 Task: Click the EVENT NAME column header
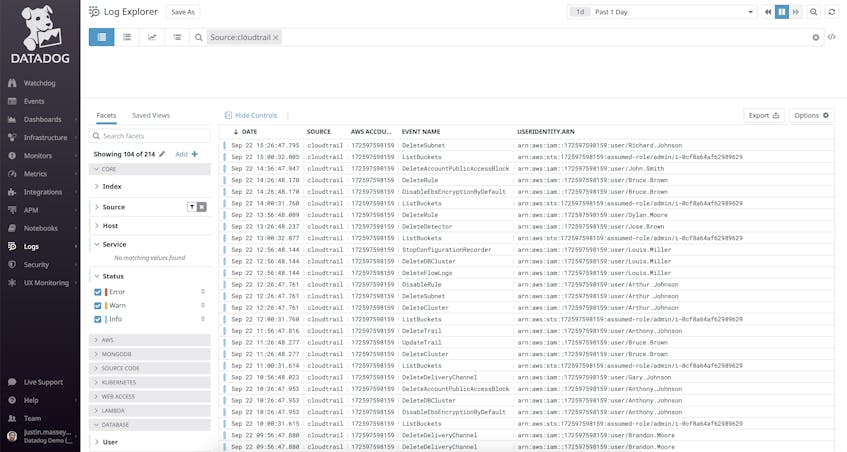click(x=421, y=132)
